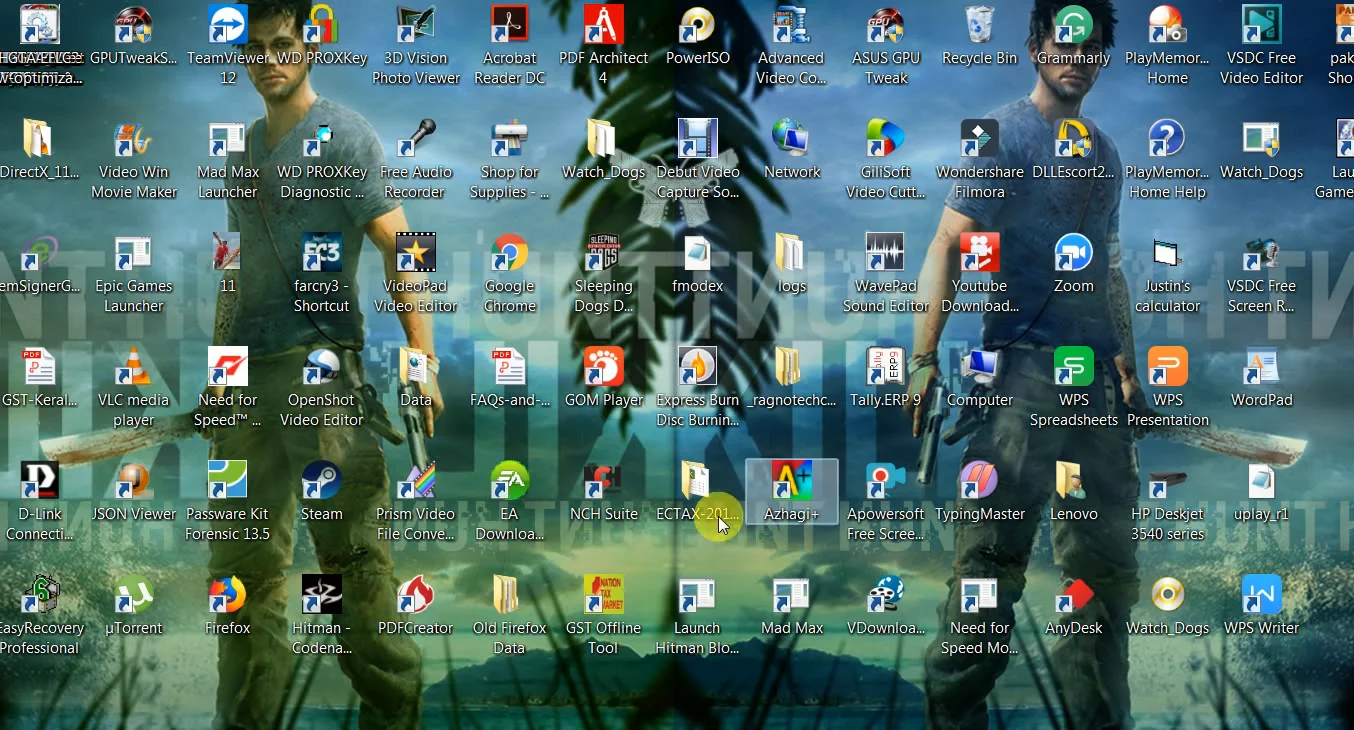Viewport: 1354px width, 730px height.
Task: Click the WD PROXKey Diagnostic icon
Action: [322, 139]
